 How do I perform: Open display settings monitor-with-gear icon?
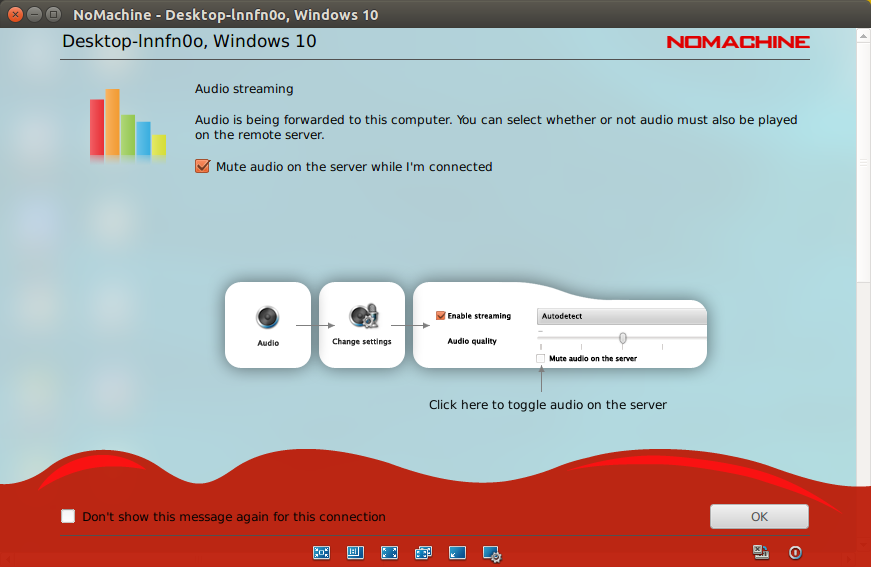(x=492, y=553)
